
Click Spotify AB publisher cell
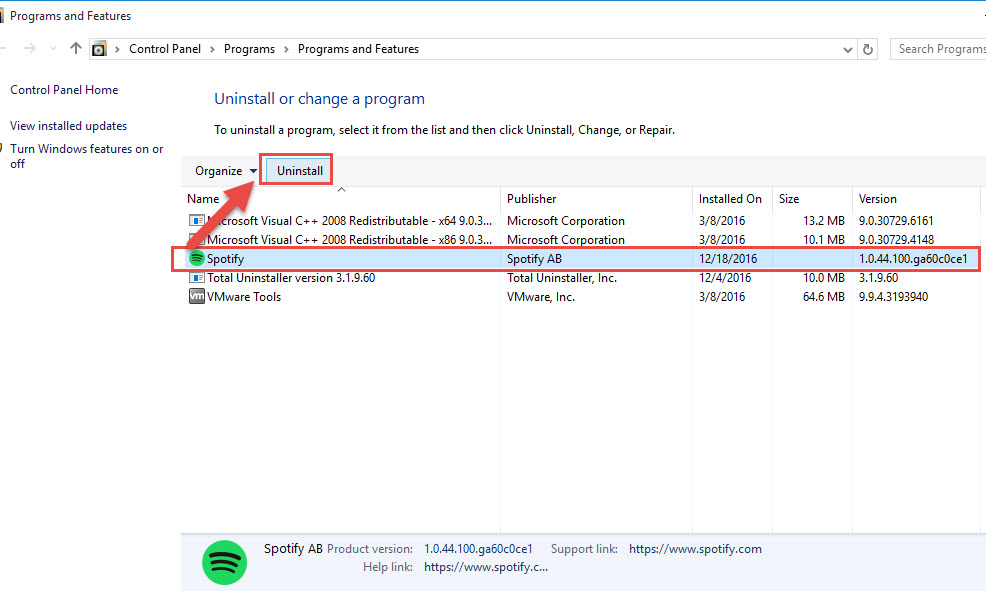click(534, 258)
